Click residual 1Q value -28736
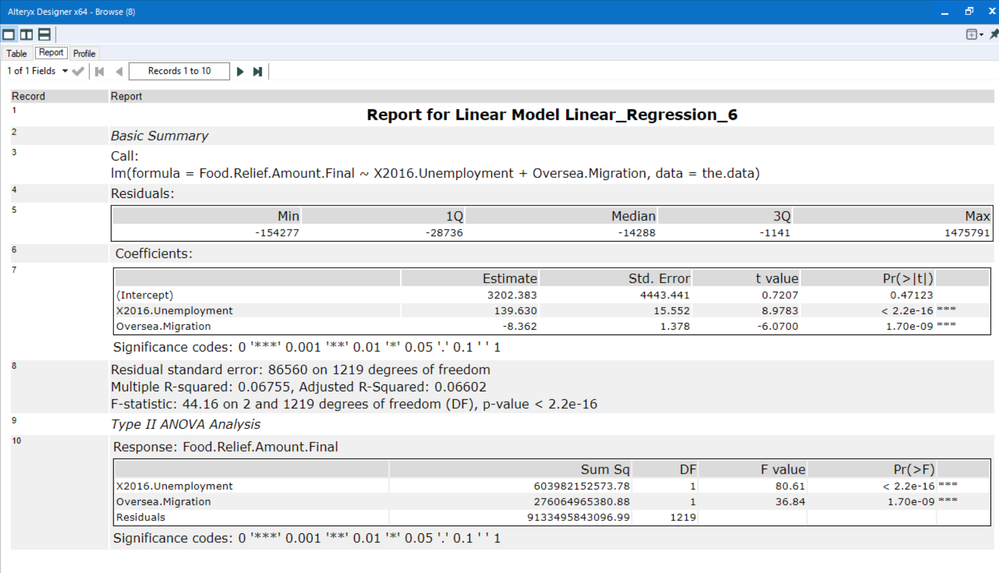Screen dimensions: 999x573 (444, 233)
